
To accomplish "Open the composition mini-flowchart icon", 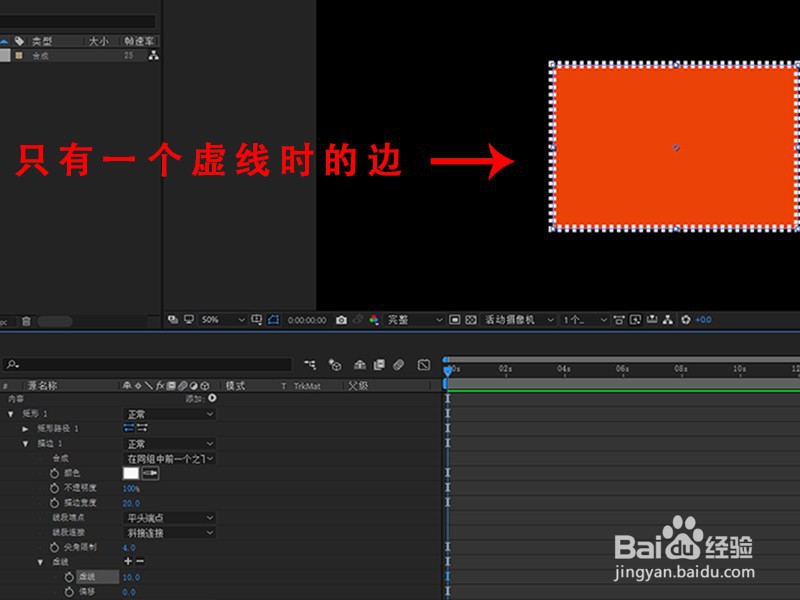I will pyautogui.click(x=310, y=364).
